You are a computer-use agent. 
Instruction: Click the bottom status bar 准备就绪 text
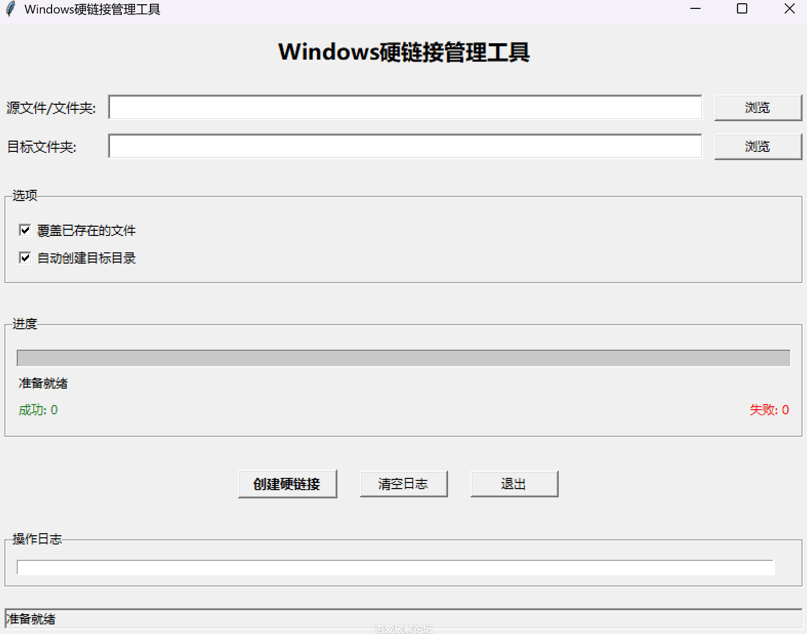click(30, 619)
